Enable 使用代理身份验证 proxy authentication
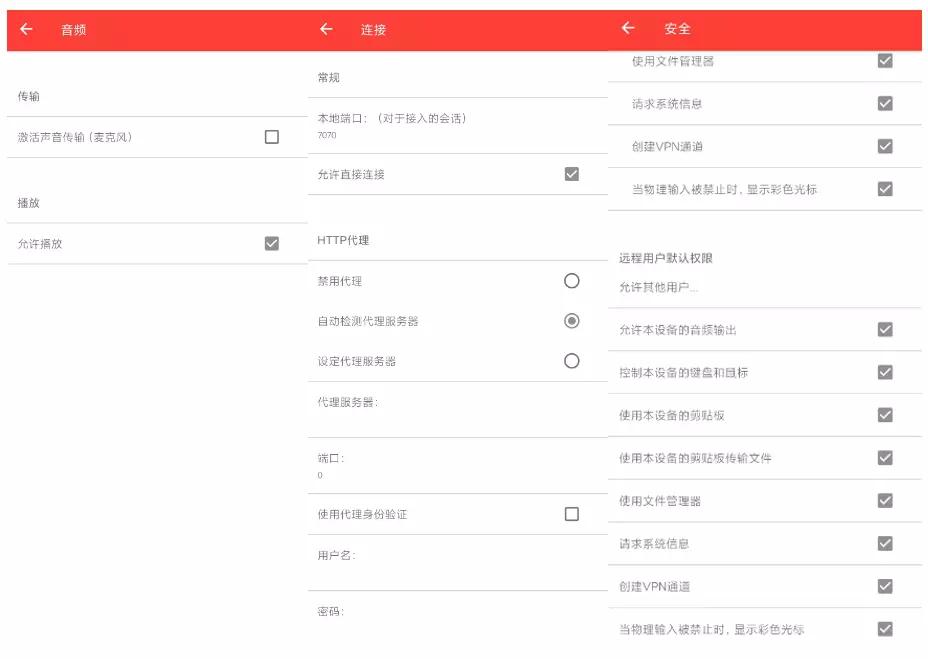928x659 pixels. (x=571, y=513)
